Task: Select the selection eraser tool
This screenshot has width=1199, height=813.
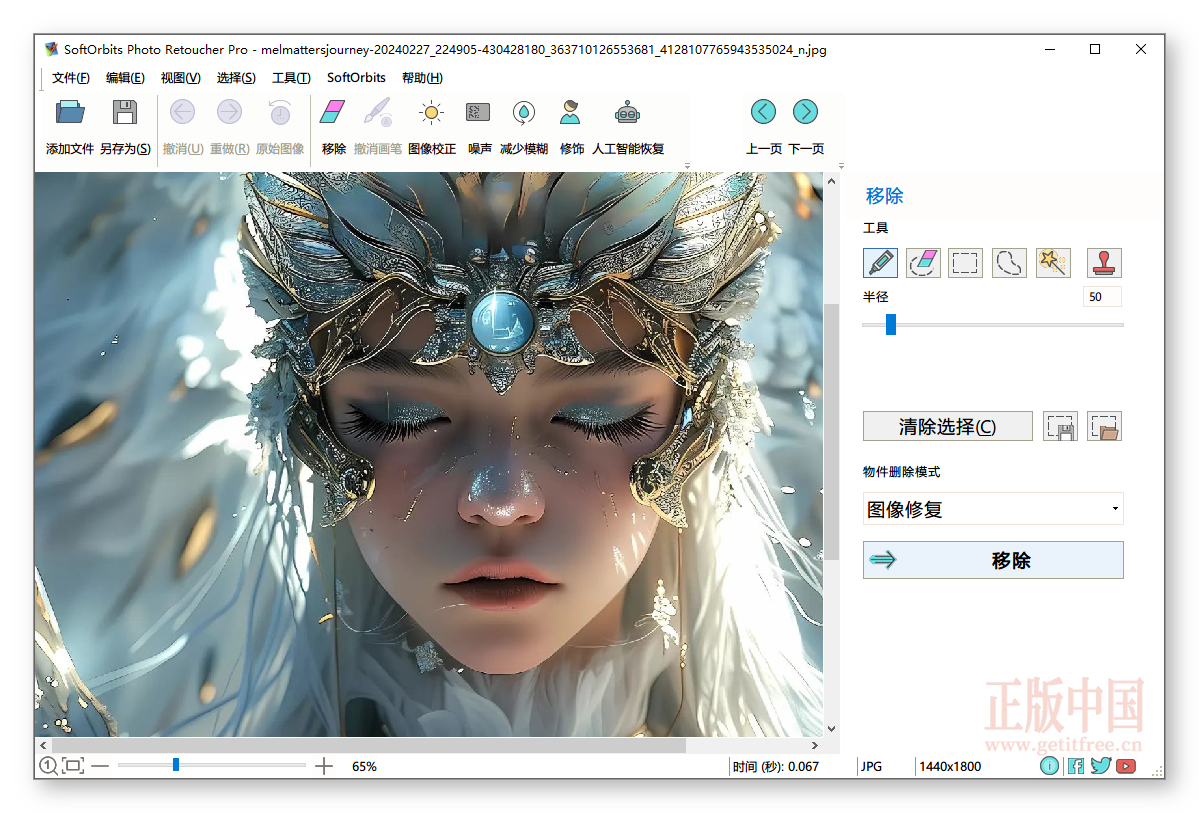Action: (923, 263)
